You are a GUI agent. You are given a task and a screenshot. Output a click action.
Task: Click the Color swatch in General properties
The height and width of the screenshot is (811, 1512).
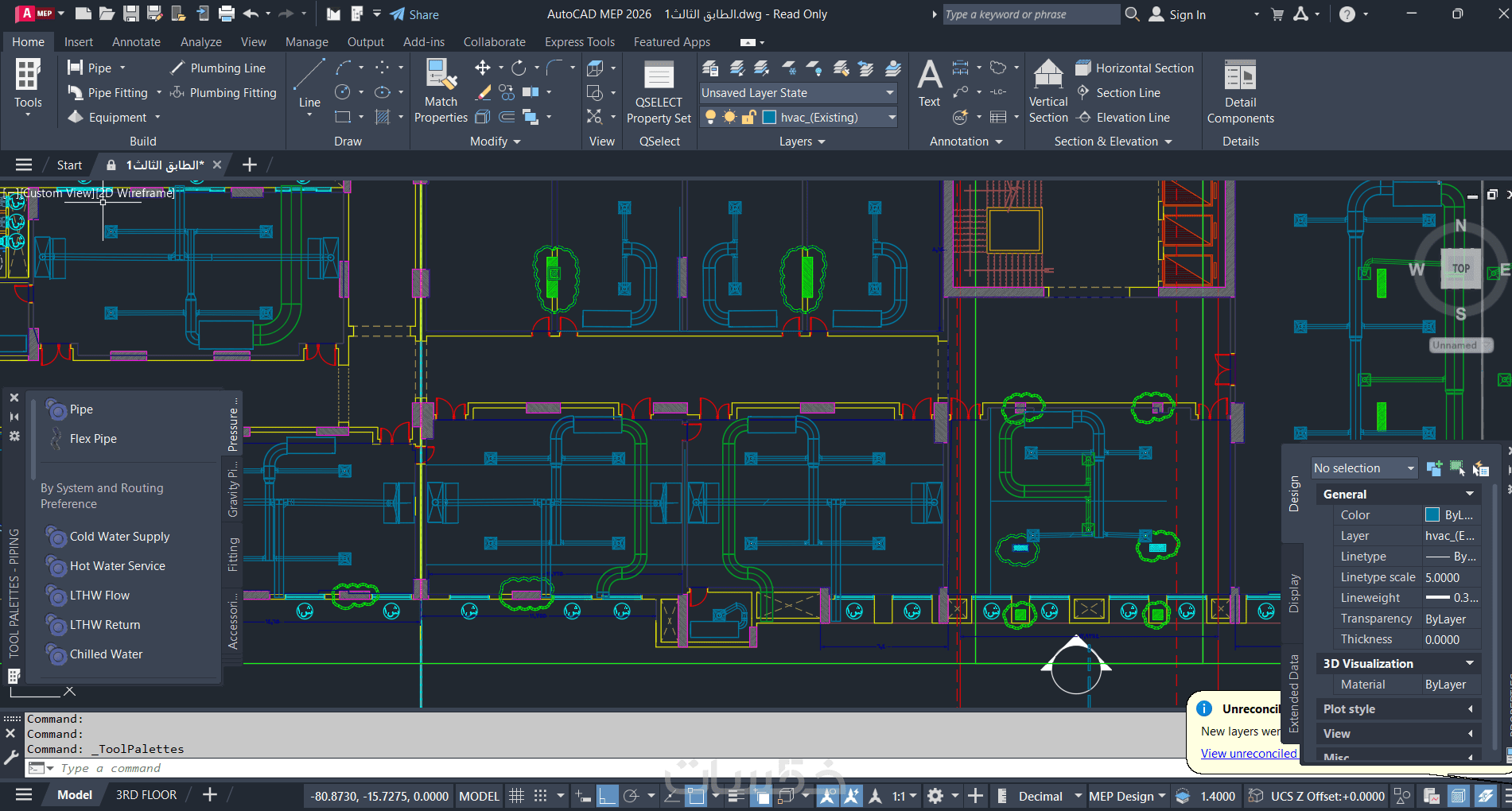(1432, 514)
